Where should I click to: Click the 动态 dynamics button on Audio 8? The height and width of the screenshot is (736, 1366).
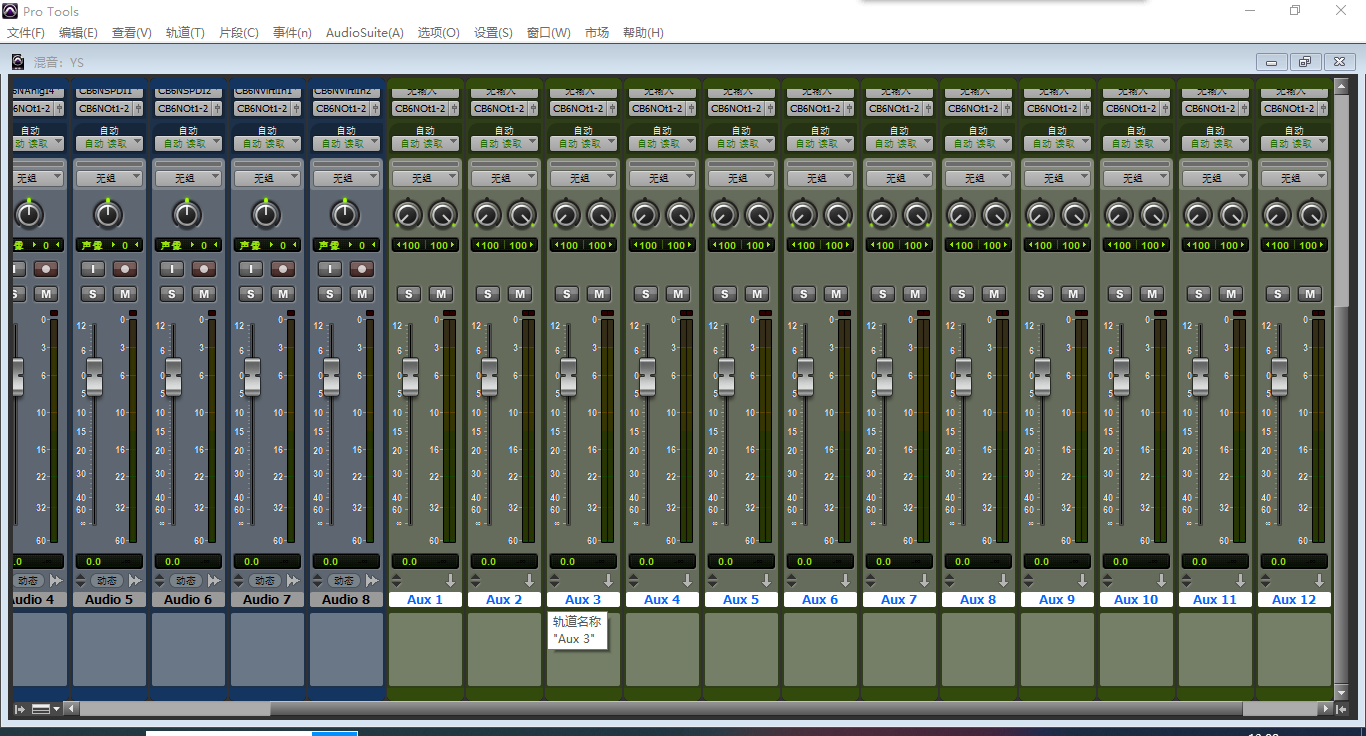[x=342, y=581]
